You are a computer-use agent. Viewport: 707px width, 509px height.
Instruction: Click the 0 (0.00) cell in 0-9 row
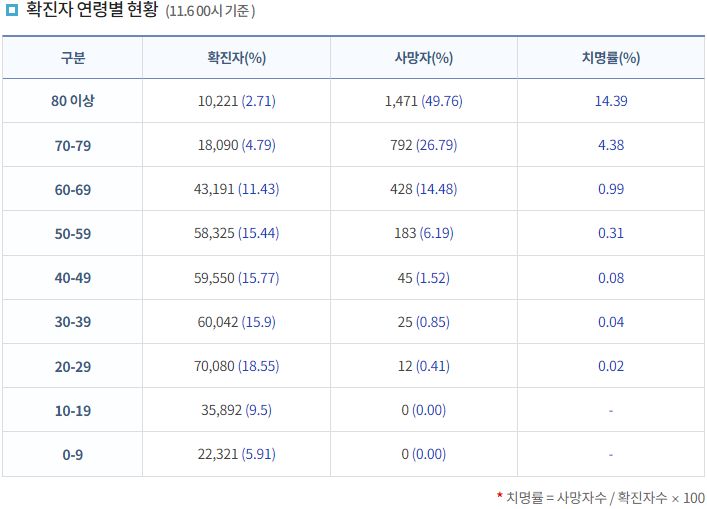(x=423, y=454)
